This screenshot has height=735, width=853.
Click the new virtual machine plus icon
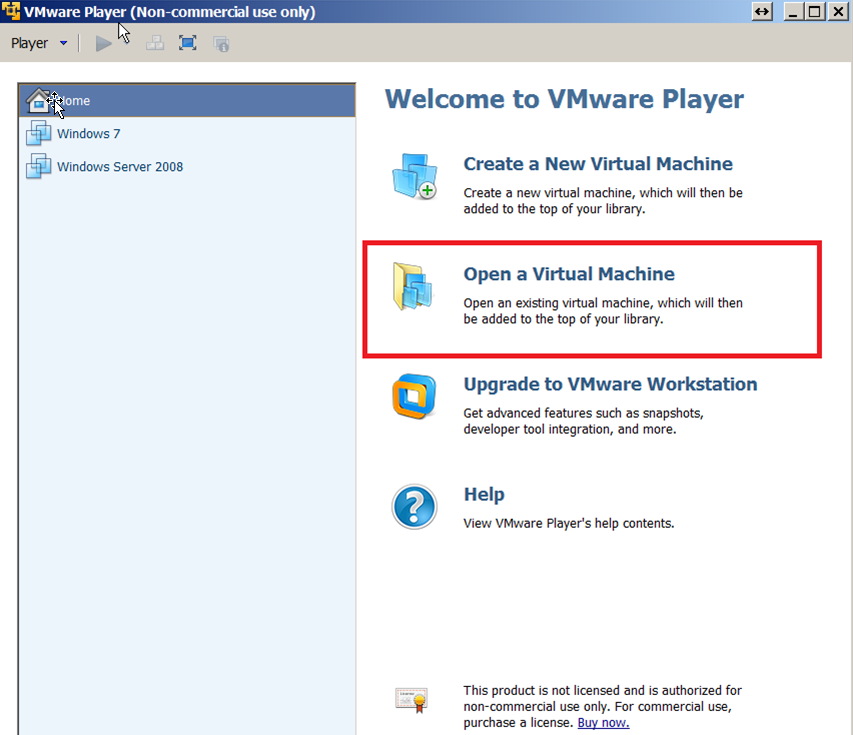click(x=415, y=177)
